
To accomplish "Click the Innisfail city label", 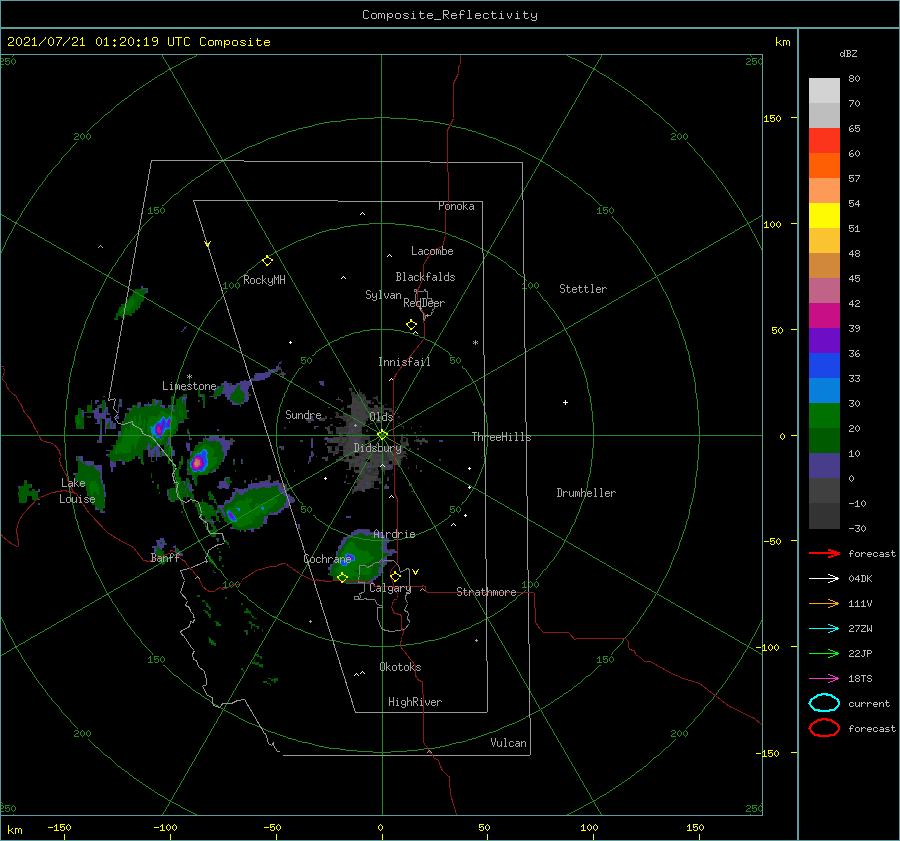I will 404,362.
